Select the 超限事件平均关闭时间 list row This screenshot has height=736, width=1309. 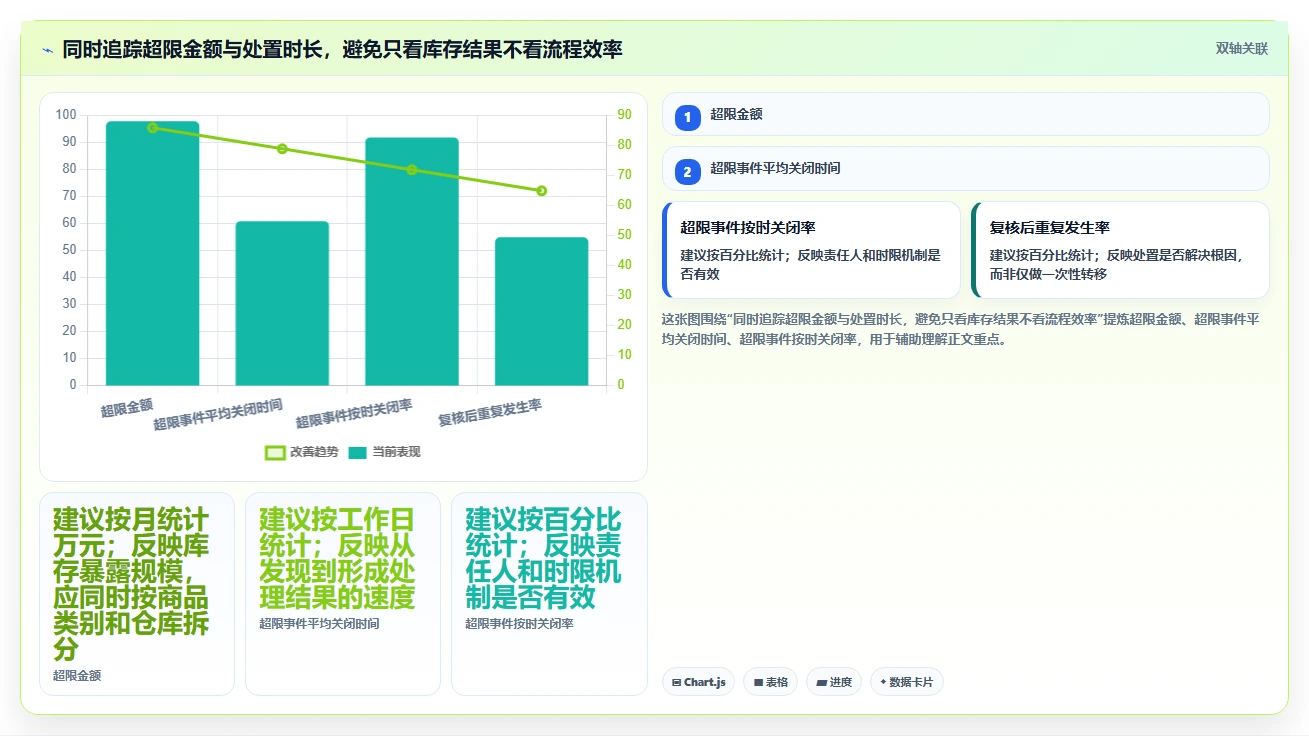tap(965, 168)
